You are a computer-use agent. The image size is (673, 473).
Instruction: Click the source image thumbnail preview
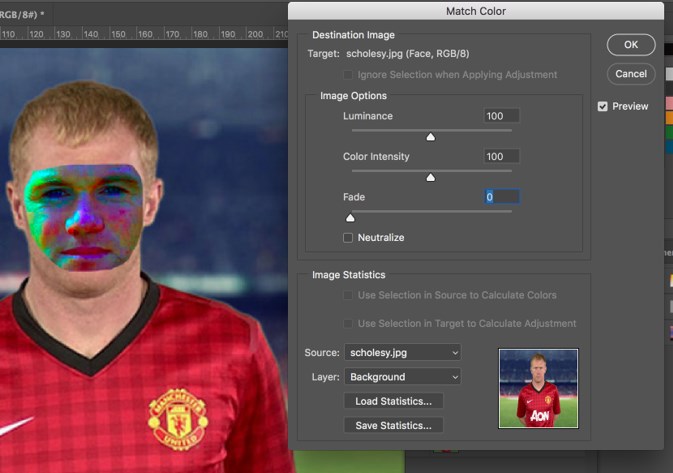pos(538,388)
